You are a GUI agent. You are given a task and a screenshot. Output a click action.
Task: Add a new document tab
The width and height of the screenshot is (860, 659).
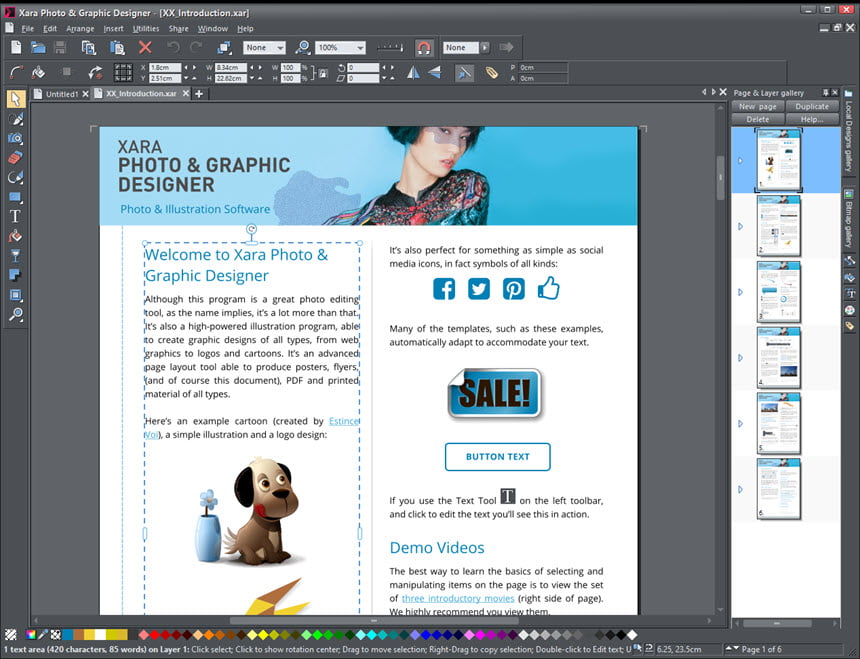point(199,94)
